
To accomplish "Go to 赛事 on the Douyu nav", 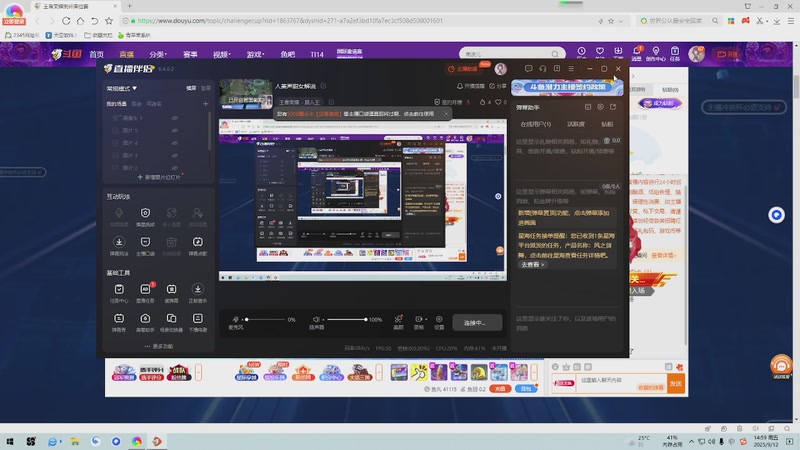I will click(190, 54).
